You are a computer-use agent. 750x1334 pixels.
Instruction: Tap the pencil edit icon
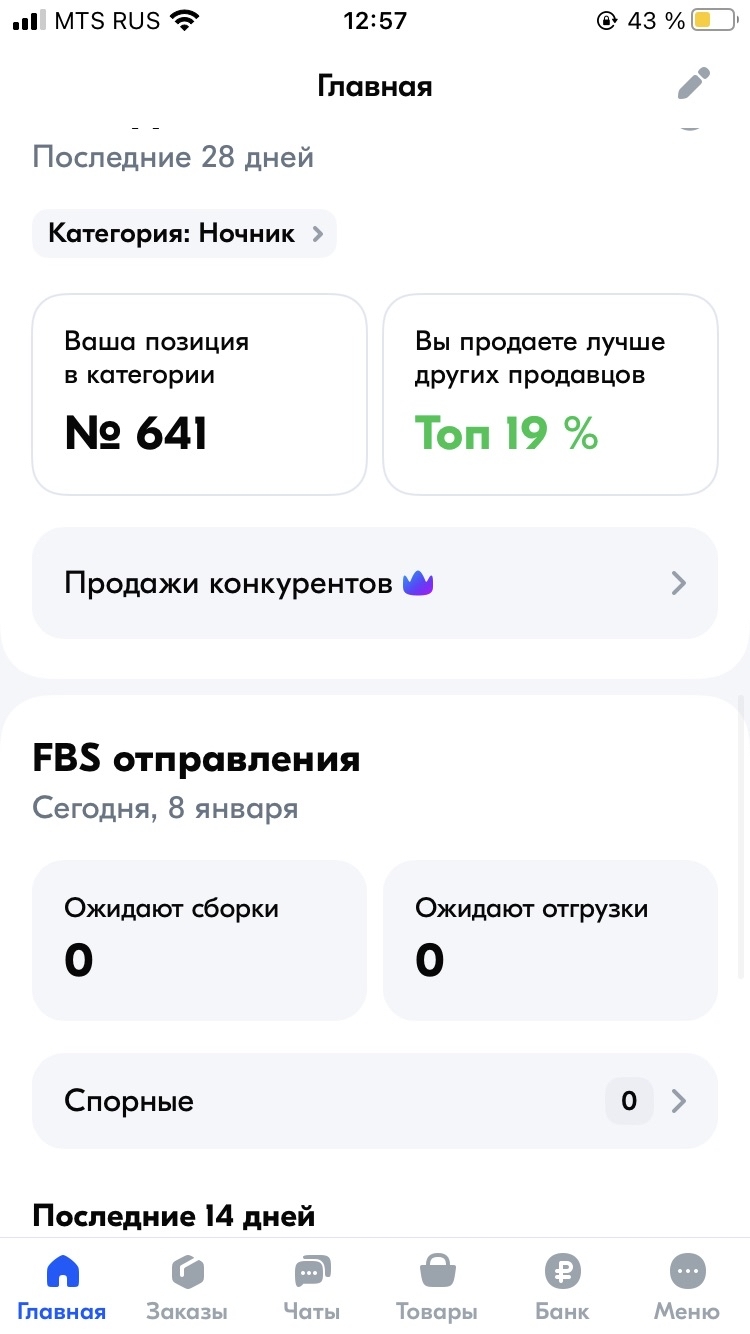[693, 84]
